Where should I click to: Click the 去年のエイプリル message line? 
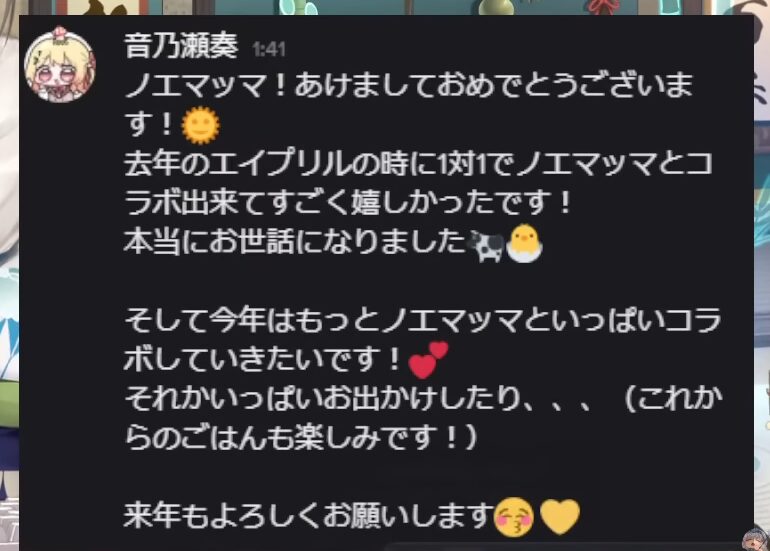coord(418,164)
